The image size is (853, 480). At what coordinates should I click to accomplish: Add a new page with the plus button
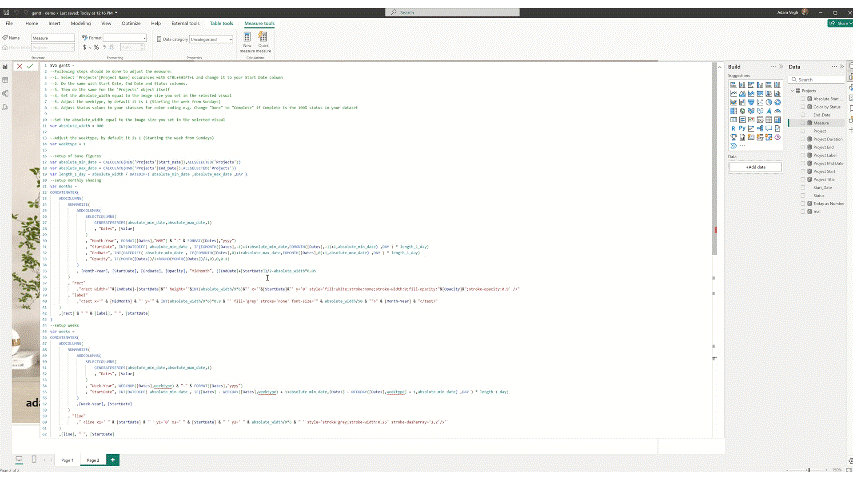[112, 459]
